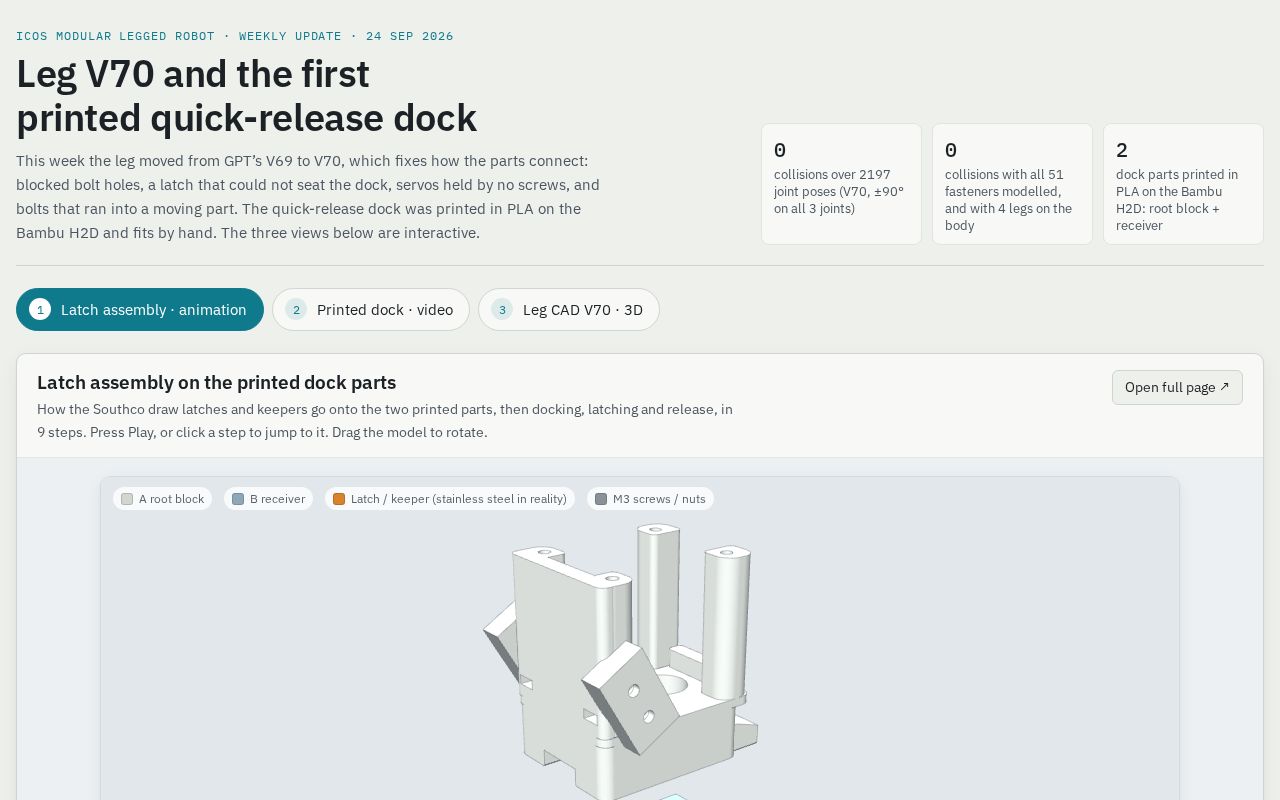Switch to Latch assembly animation tab
This screenshot has height=800, width=1280.
pyautogui.click(x=140, y=310)
